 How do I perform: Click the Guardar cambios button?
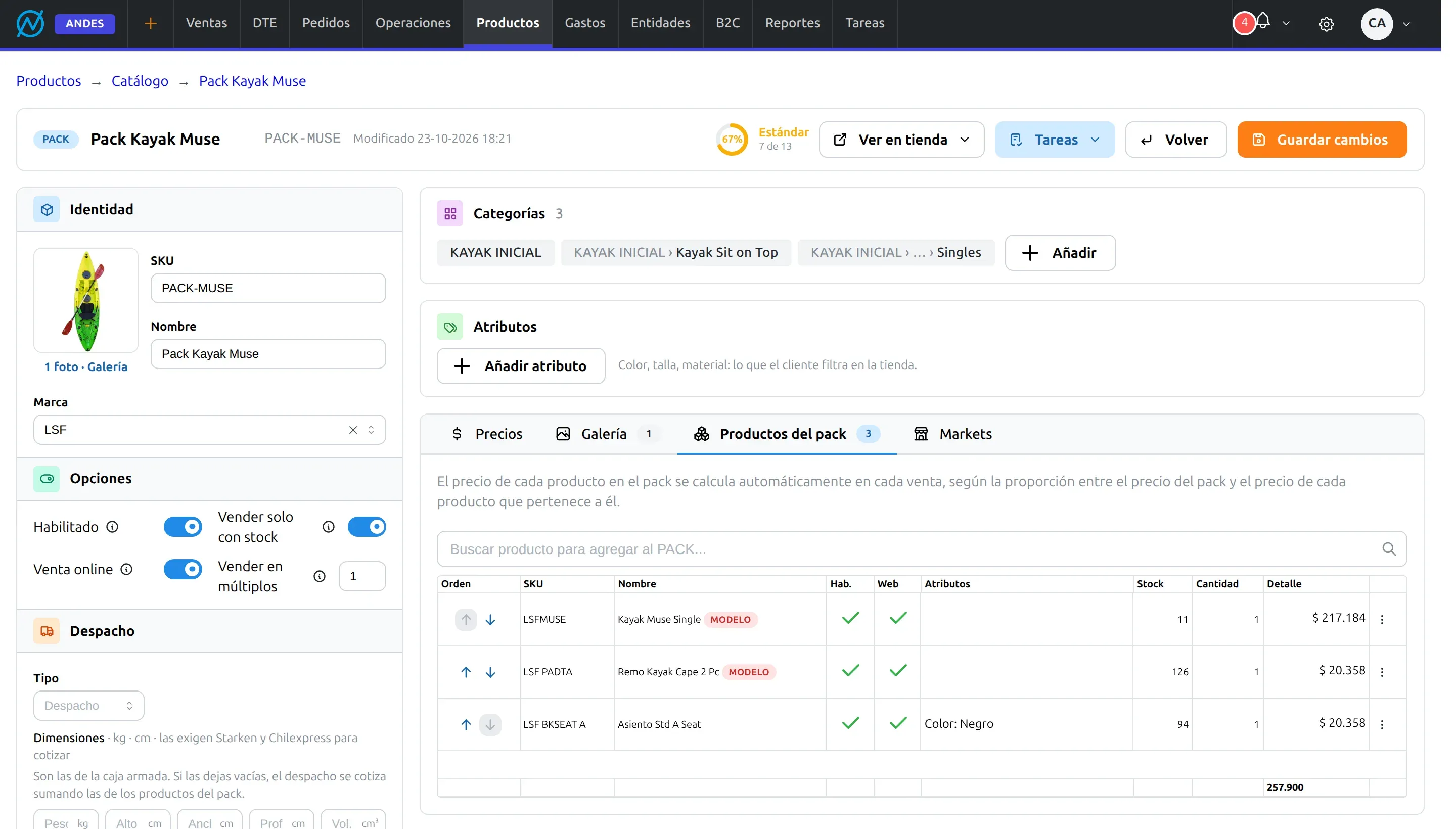pyautogui.click(x=1322, y=140)
